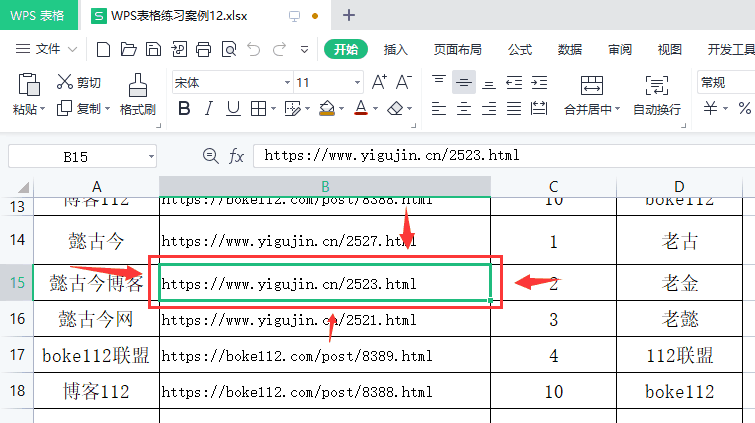Expand the fill color dropdown arrow
The image size is (755, 423).
click(341, 109)
